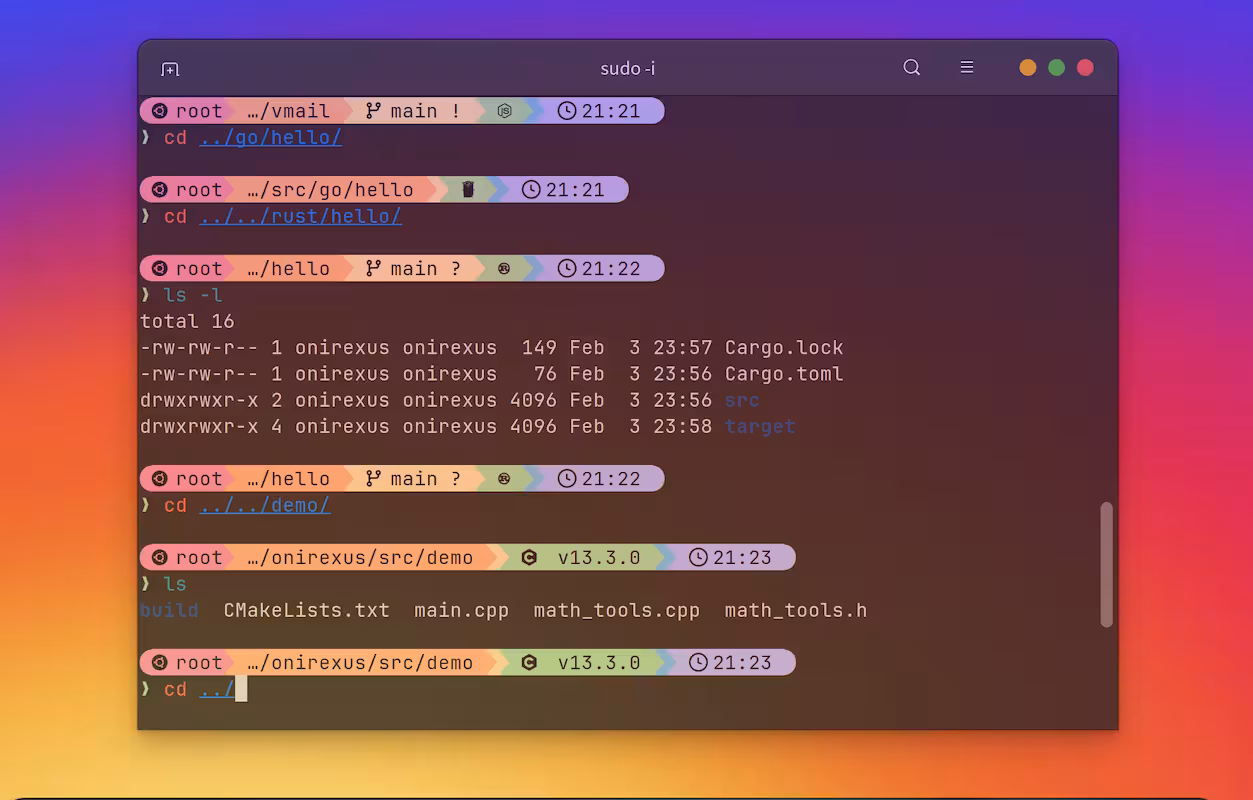Click the orange minimize window button
The image size is (1253, 800).
point(1028,68)
